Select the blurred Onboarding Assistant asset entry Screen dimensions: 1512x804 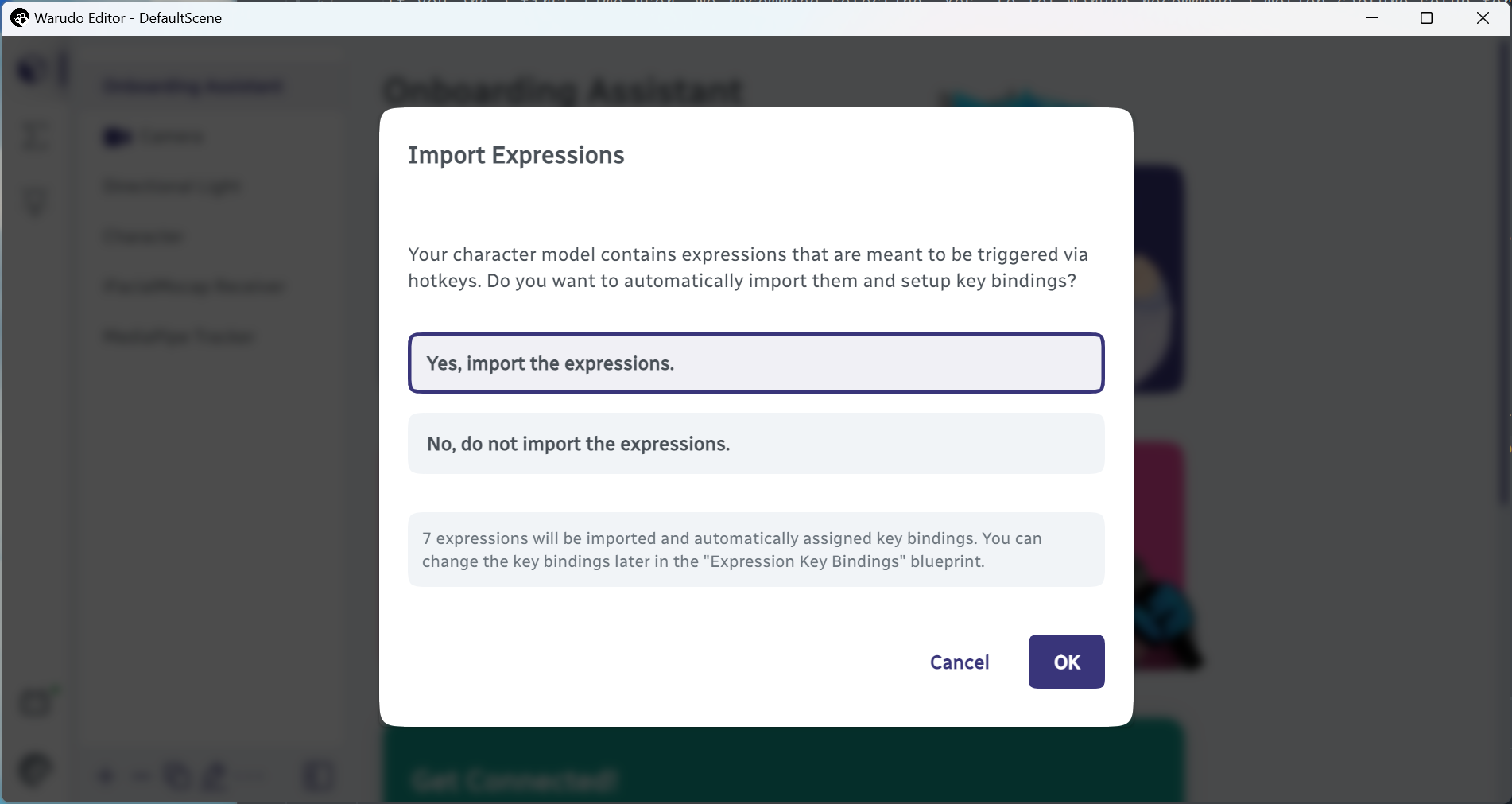pos(193,86)
